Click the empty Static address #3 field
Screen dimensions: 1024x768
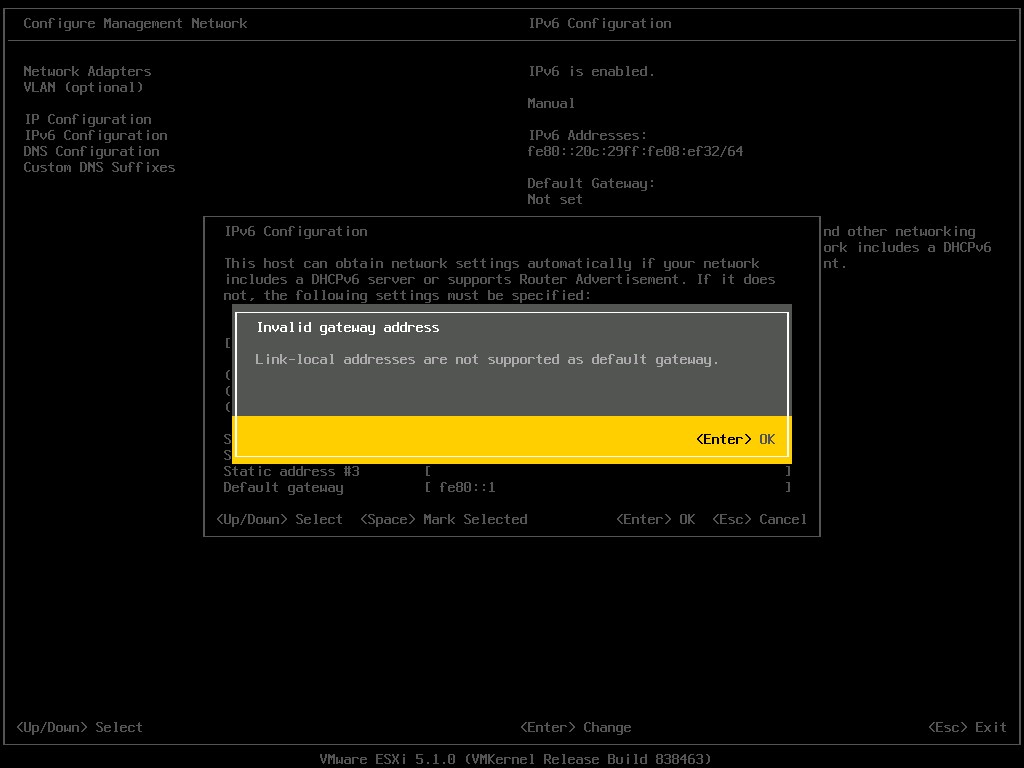(x=600, y=471)
